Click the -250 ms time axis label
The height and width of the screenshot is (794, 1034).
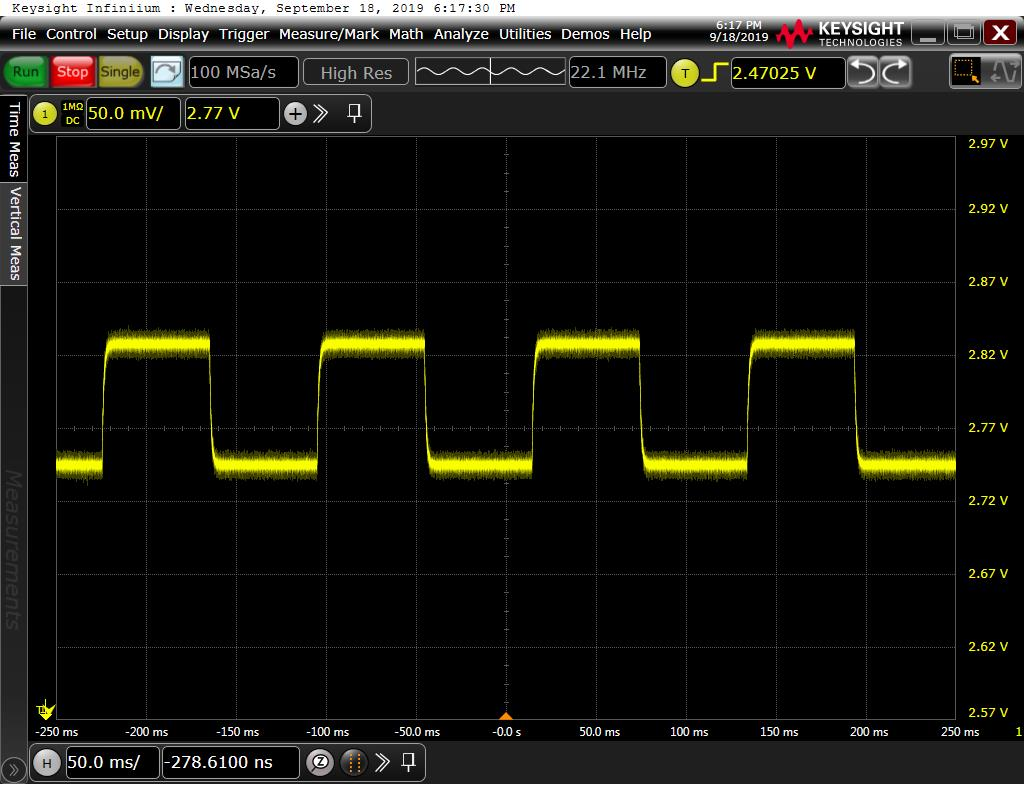click(56, 733)
